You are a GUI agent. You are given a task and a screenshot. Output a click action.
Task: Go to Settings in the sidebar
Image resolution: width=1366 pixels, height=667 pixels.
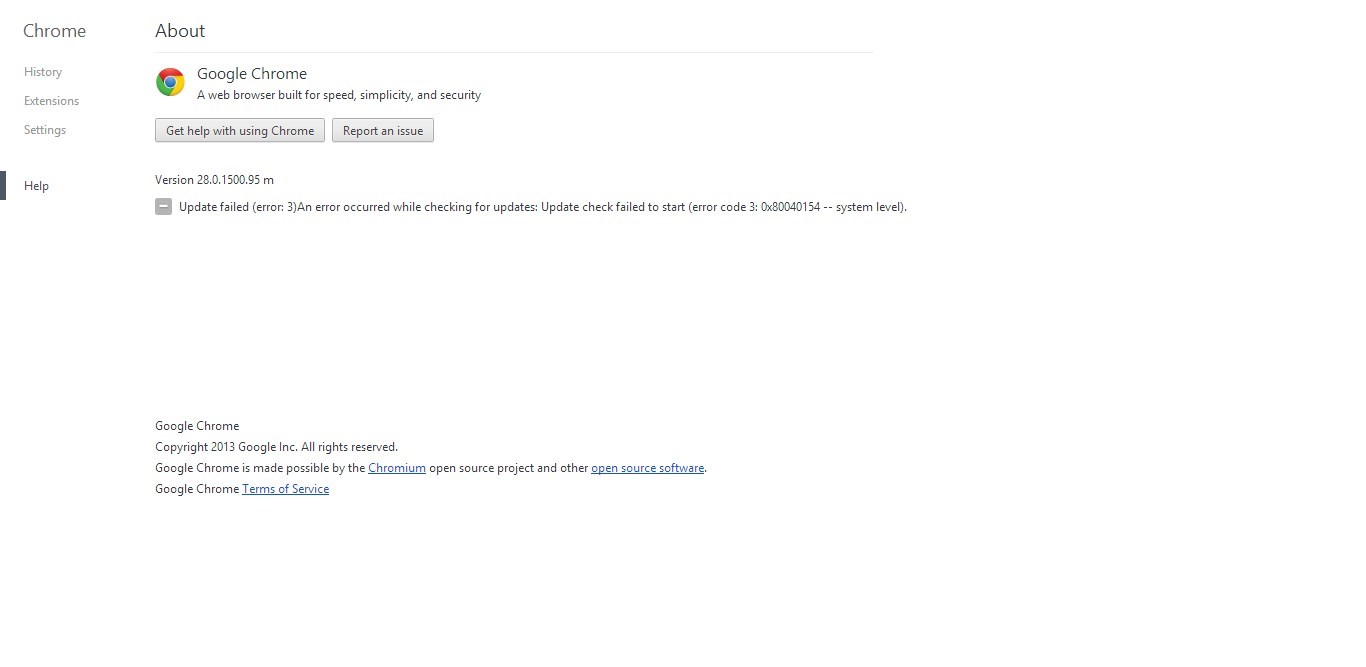[45, 130]
